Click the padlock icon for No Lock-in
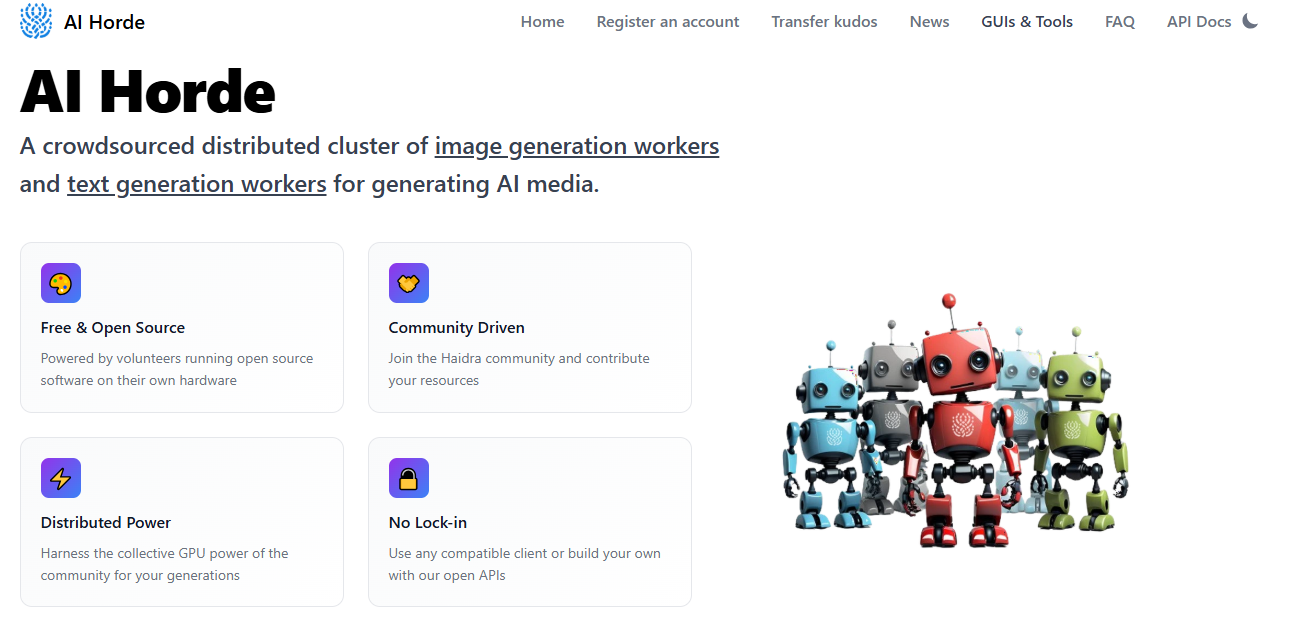Viewport: 1301px width, 620px height. 409,478
